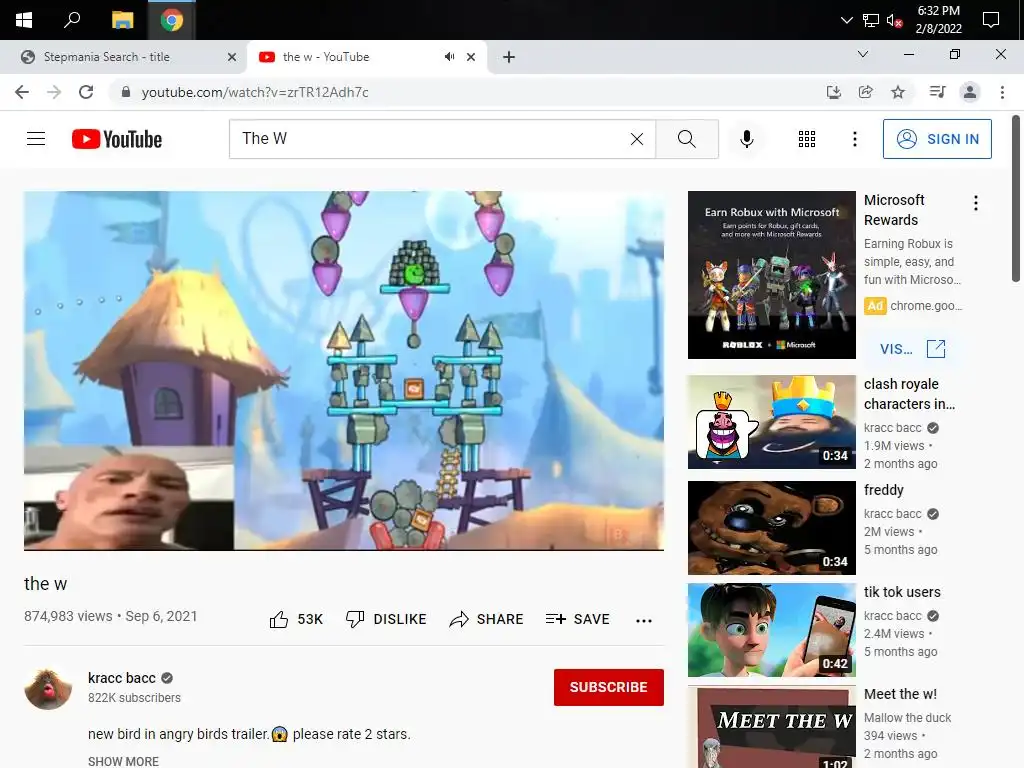The height and width of the screenshot is (768, 1024).
Task: Open Chrome three-dot menu
Action: [1002, 92]
